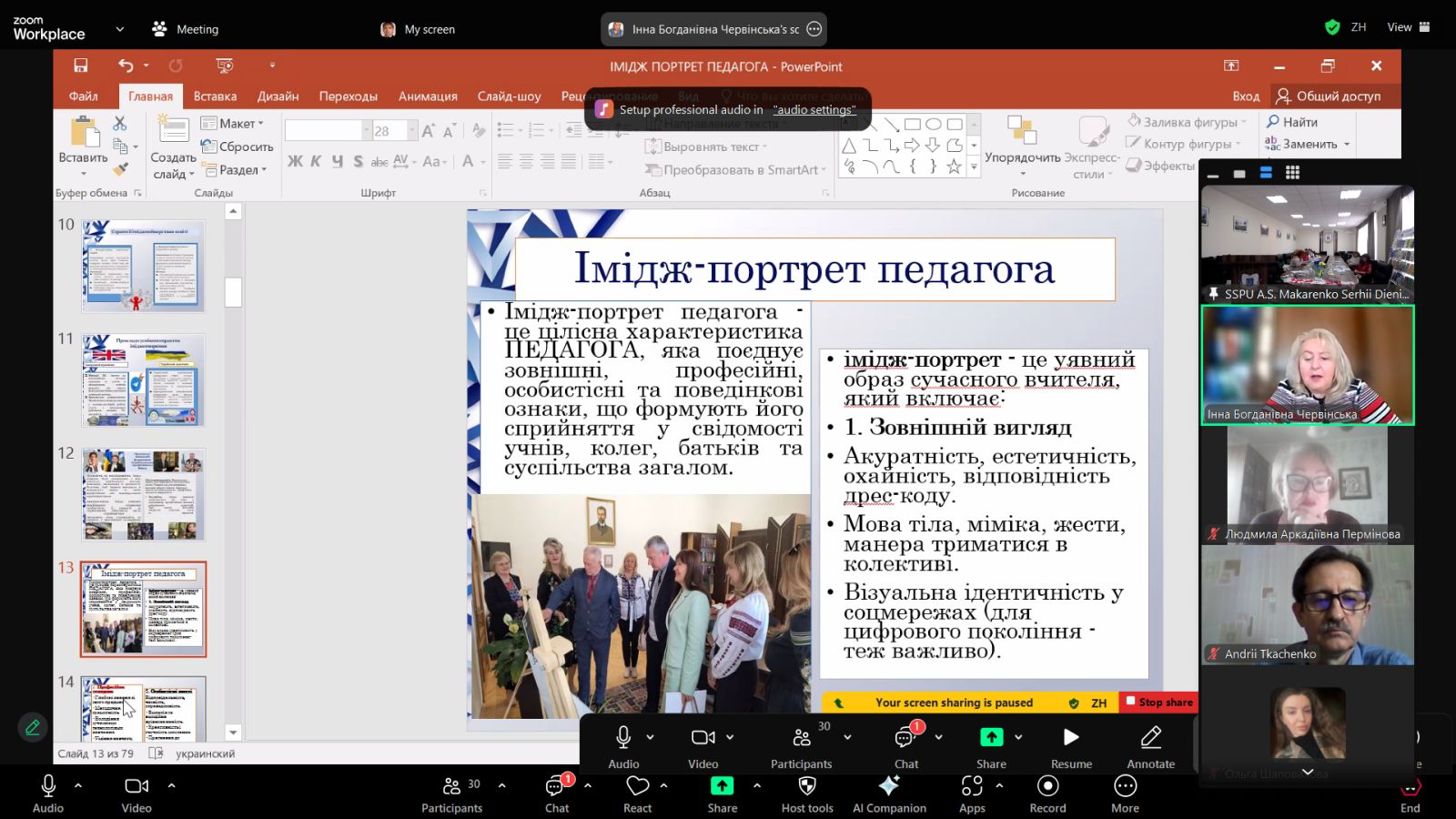Click the red Stop share button
This screenshot has height=819, width=1456.
(1158, 702)
